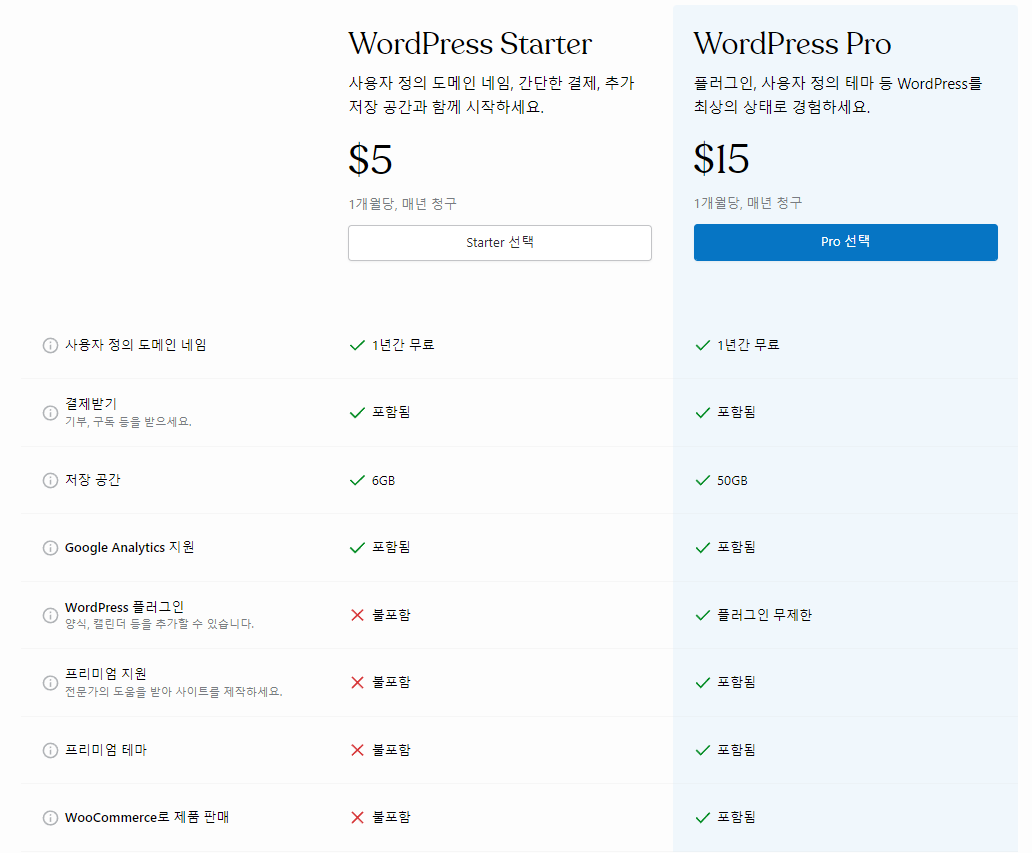
Task: Click Starter checkmark in Google Analytics row
Action: 357,548
